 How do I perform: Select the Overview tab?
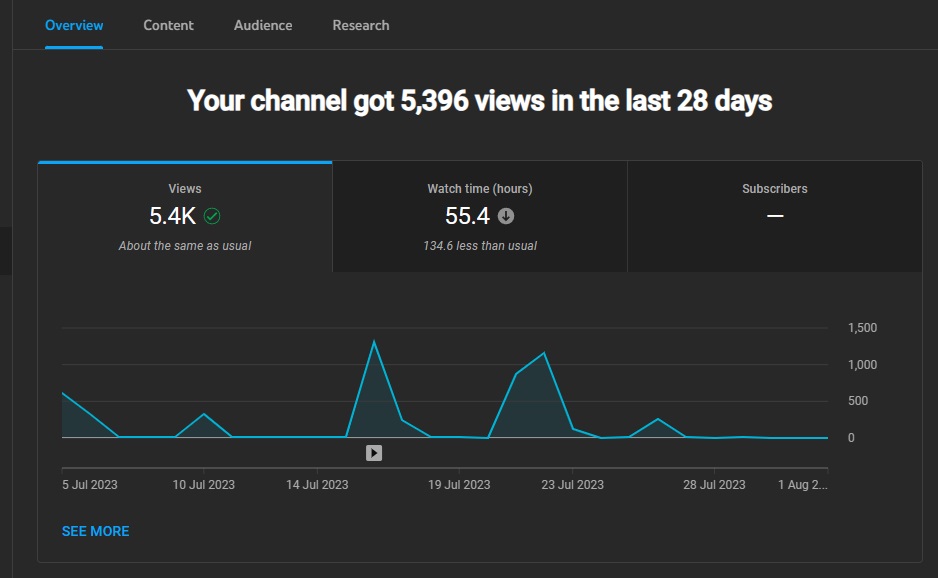click(74, 25)
